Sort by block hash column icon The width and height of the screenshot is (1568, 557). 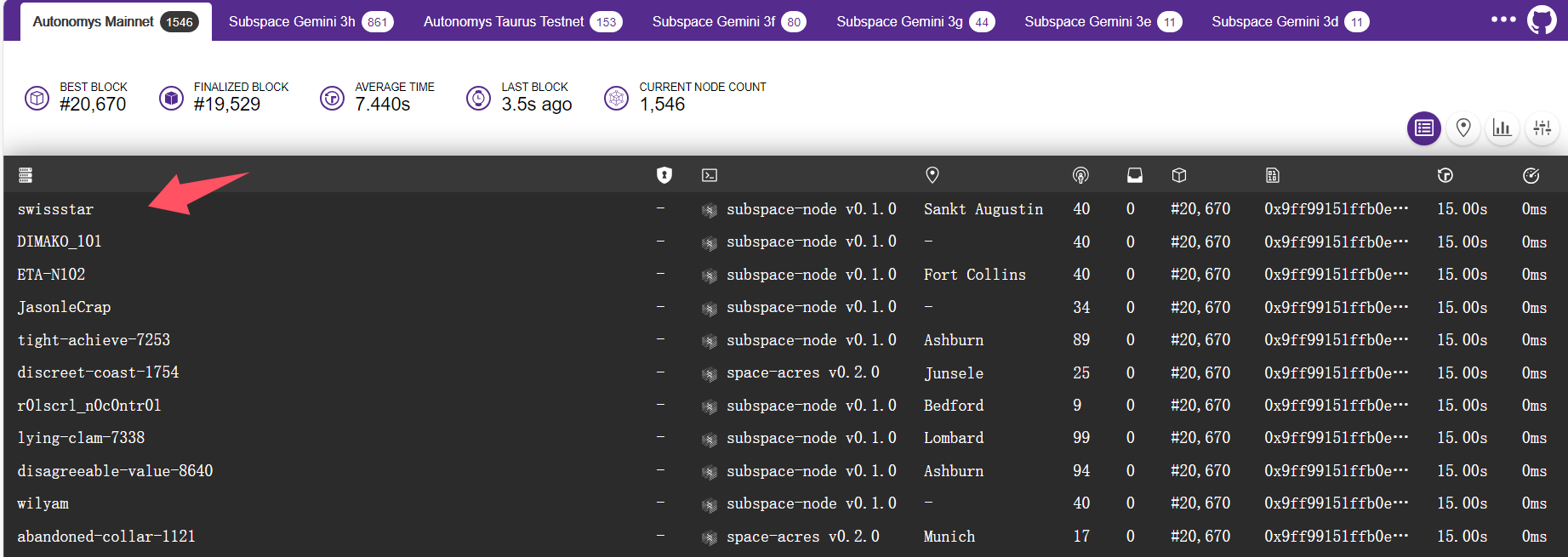(1273, 175)
